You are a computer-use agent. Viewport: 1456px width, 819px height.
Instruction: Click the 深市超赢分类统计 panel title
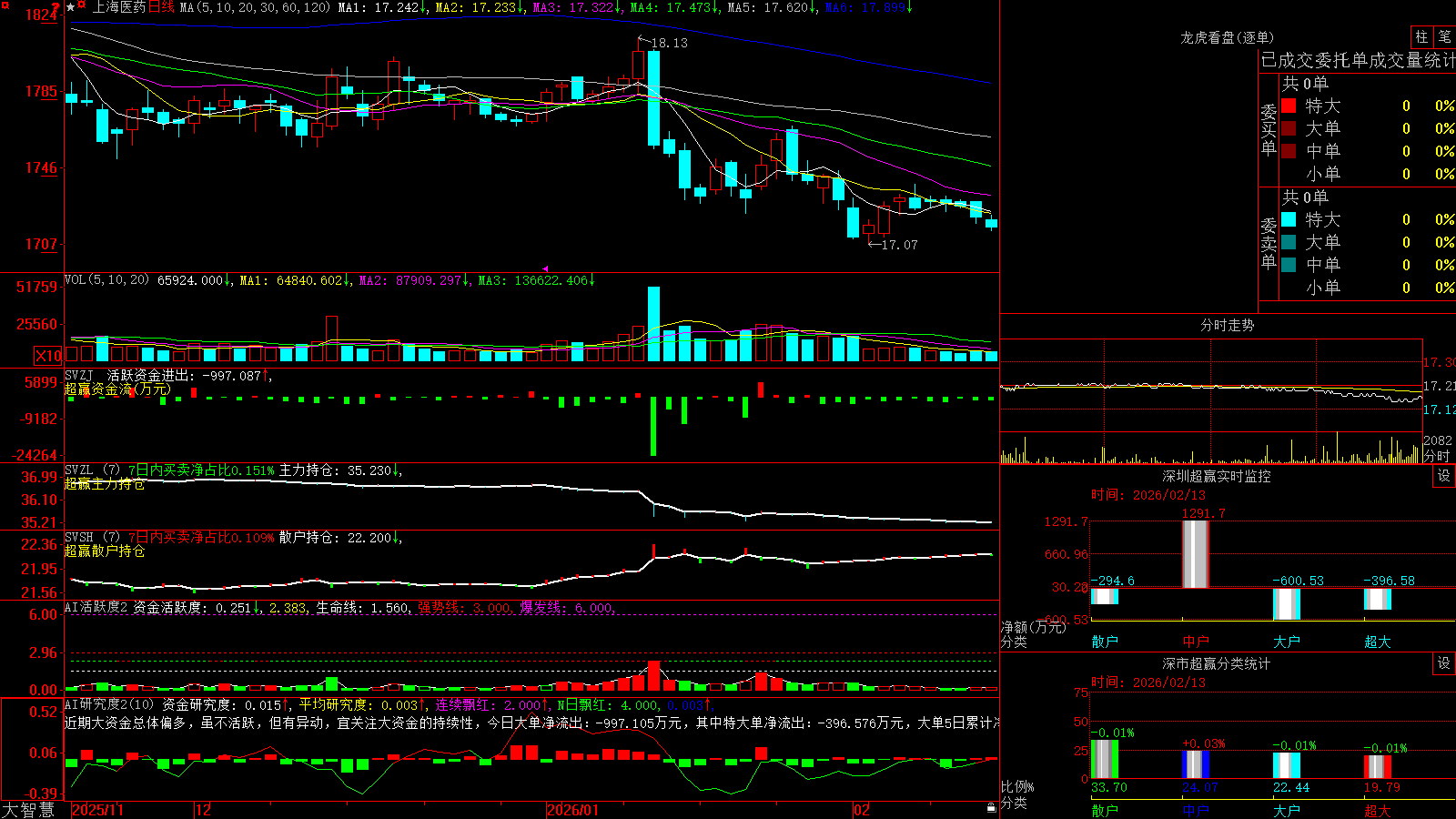pos(1217,663)
